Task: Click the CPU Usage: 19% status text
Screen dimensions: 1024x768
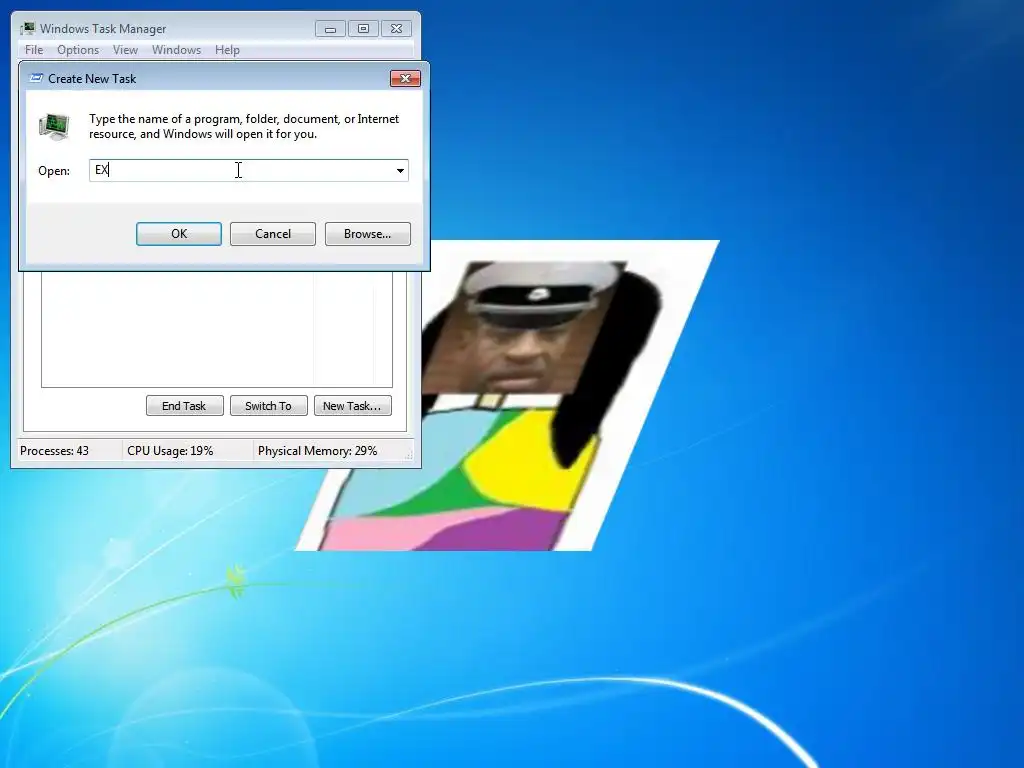Action: tap(170, 451)
